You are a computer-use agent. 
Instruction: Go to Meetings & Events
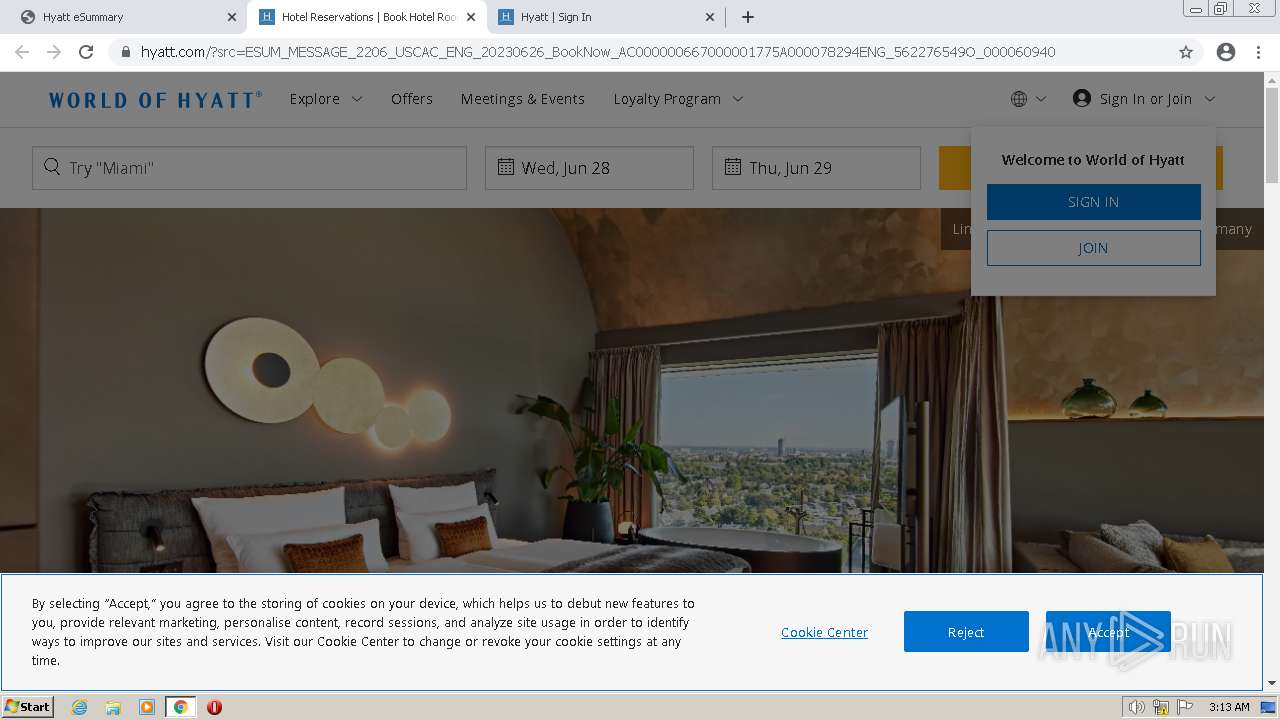523,99
